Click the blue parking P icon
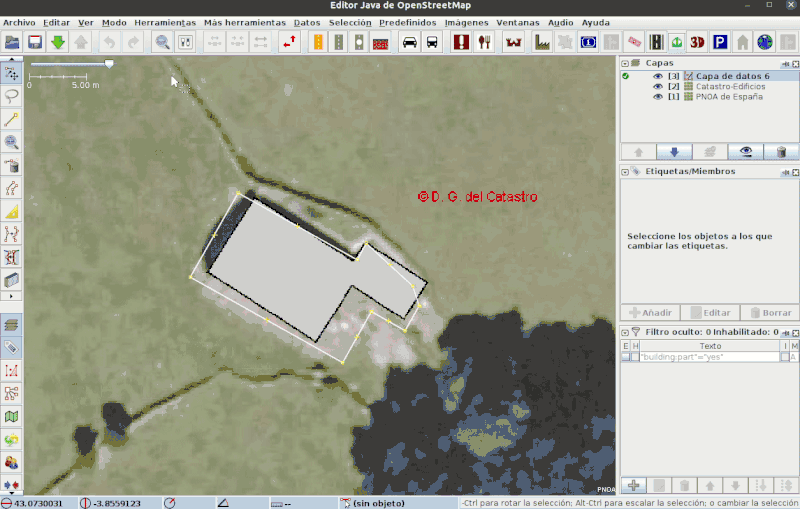 pos(719,42)
